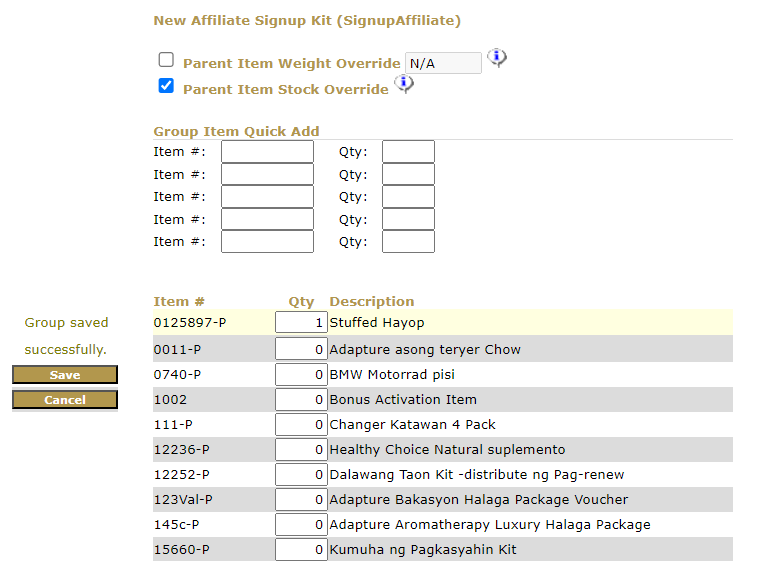This screenshot has height=561, width=772.
Task: Click info icon beside Parent Item Stock Override
Action: 404,84
